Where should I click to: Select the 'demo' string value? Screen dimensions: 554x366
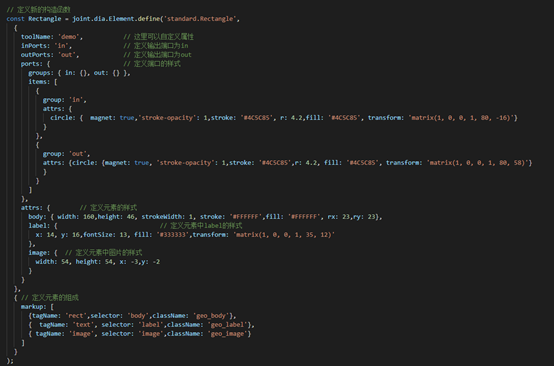[69, 37]
